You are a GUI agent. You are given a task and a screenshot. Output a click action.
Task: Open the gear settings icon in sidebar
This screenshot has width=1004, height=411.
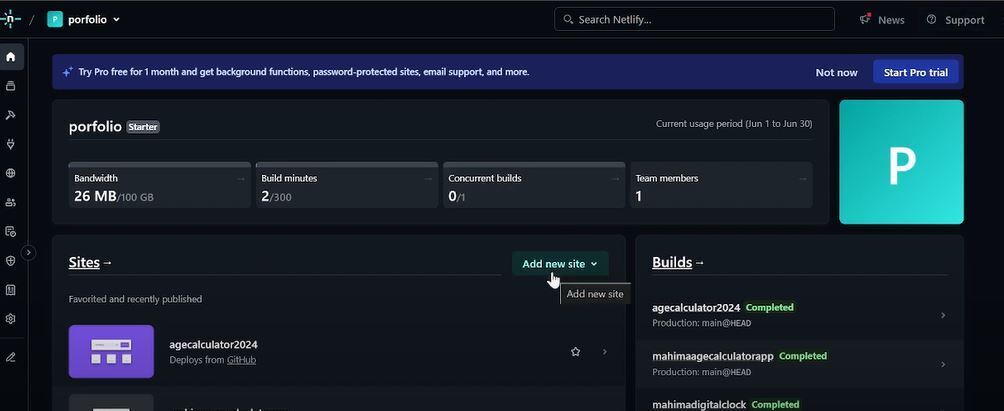11,319
